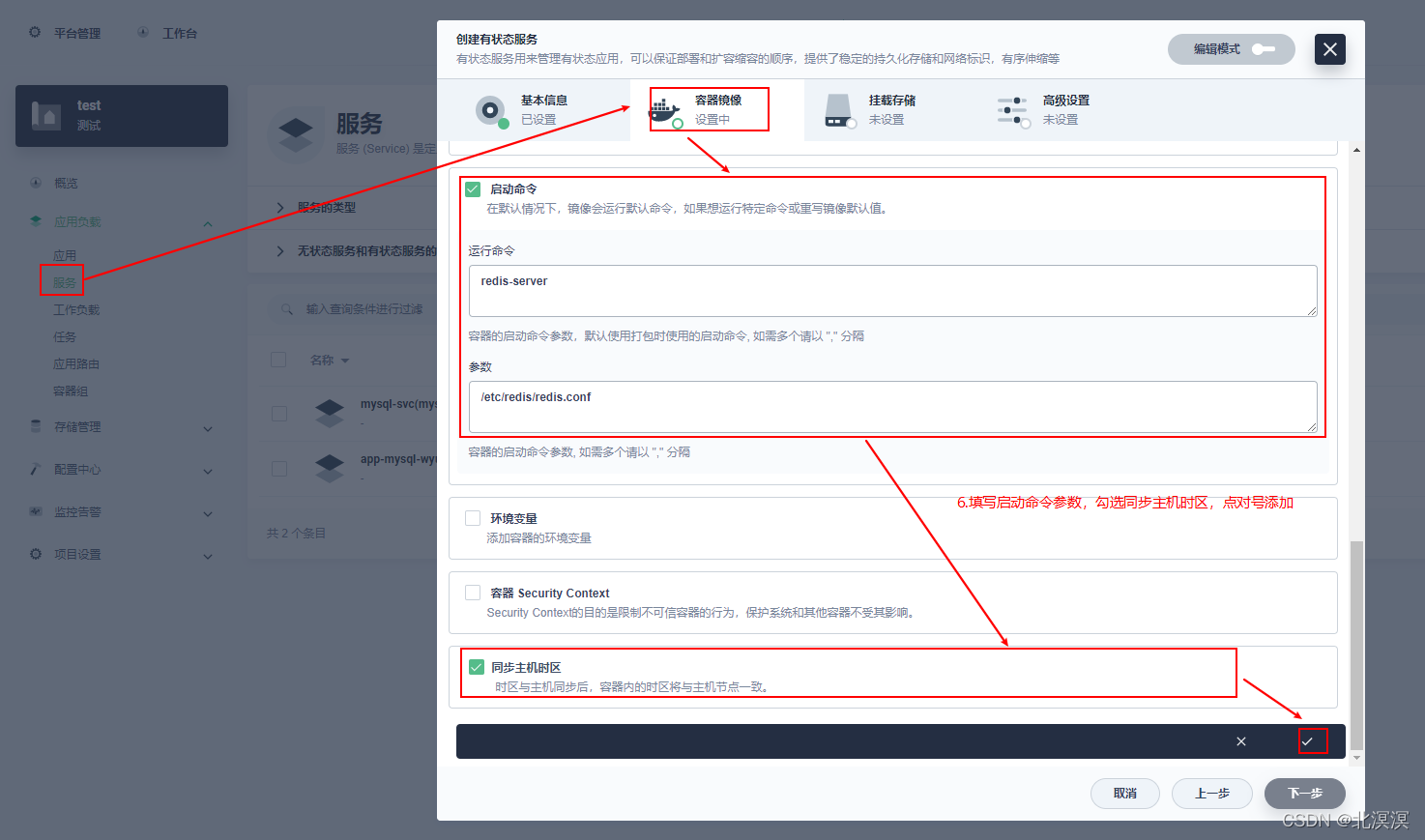Click the 基本信息 step disc icon
1425x840 pixels.
tap(492, 111)
